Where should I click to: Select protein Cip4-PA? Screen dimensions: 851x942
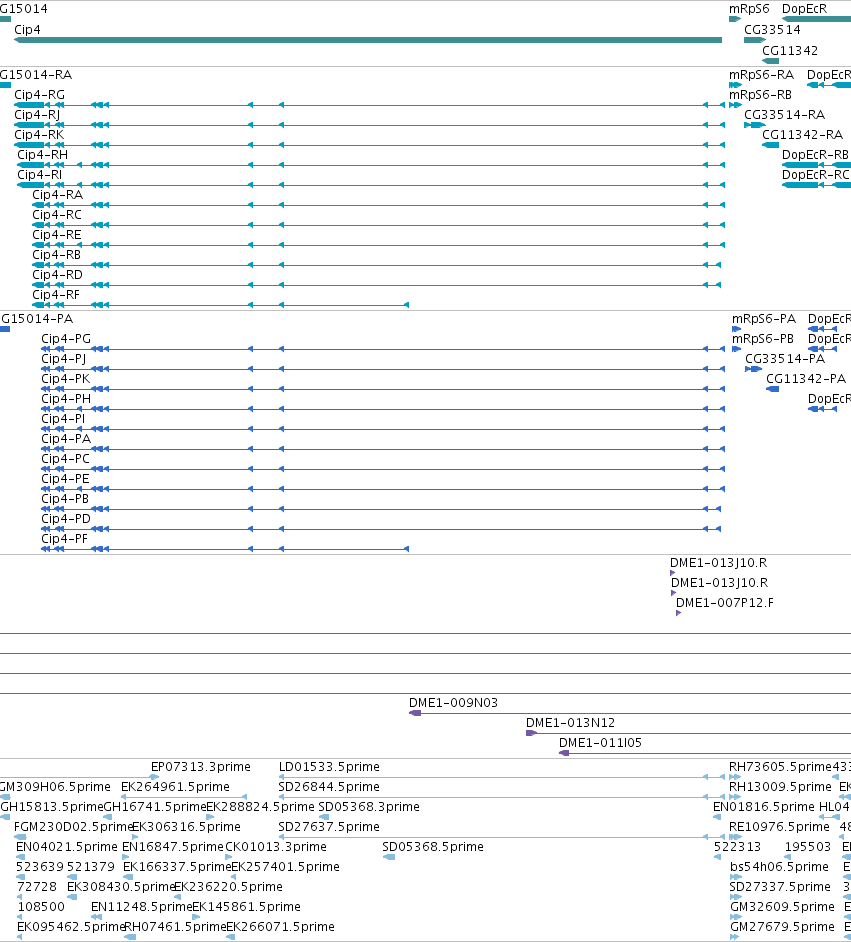pos(383,449)
